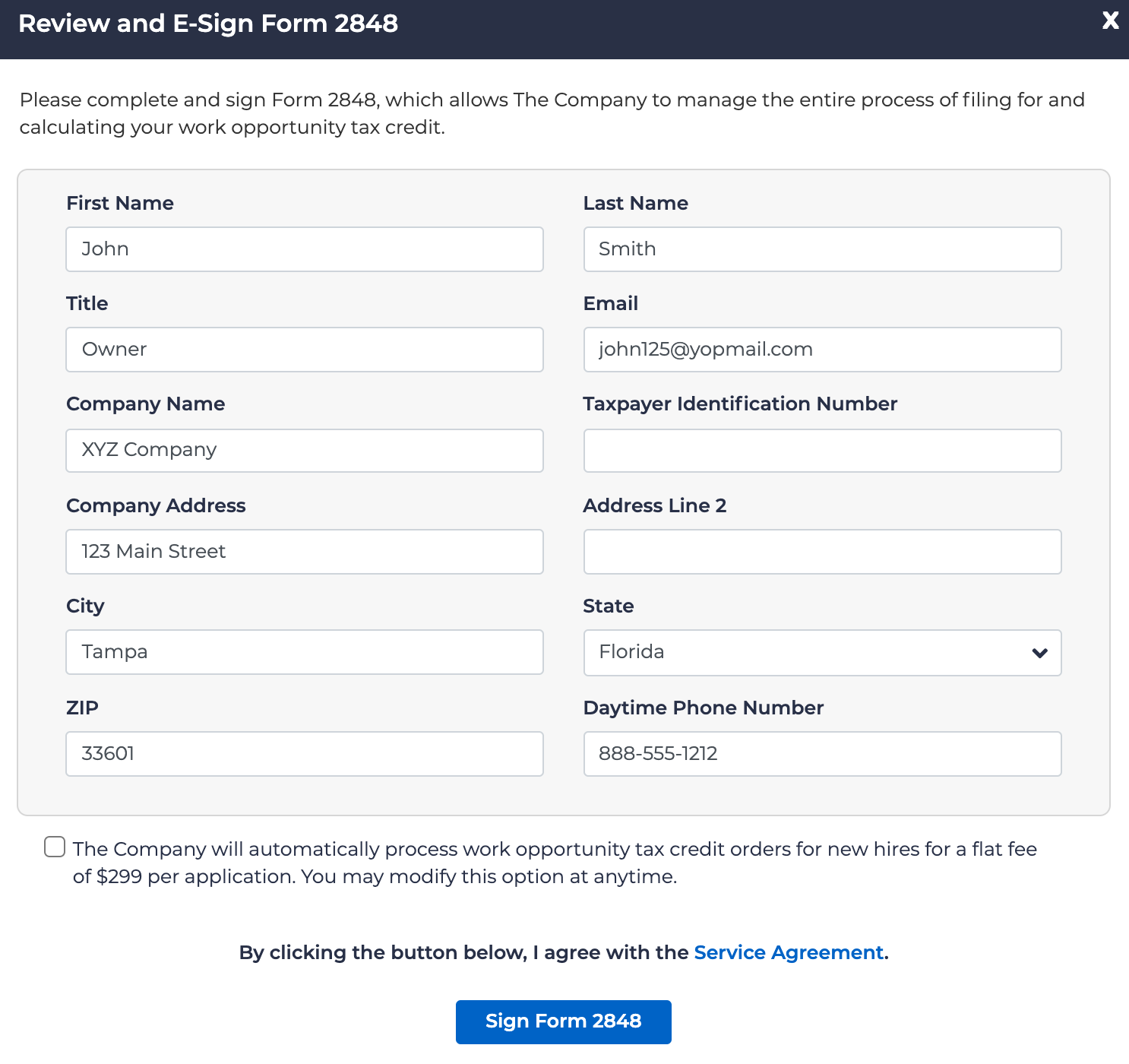Click the First Name field
Image resolution: width=1129 pixels, height=1064 pixels.
point(304,249)
